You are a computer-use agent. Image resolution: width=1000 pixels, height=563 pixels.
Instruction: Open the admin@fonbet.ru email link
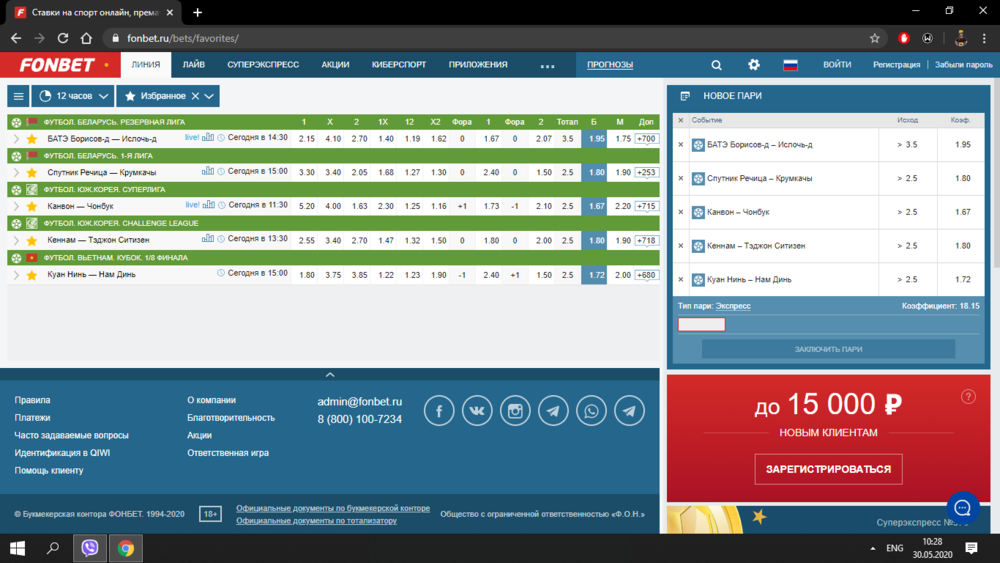pyautogui.click(x=360, y=402)
